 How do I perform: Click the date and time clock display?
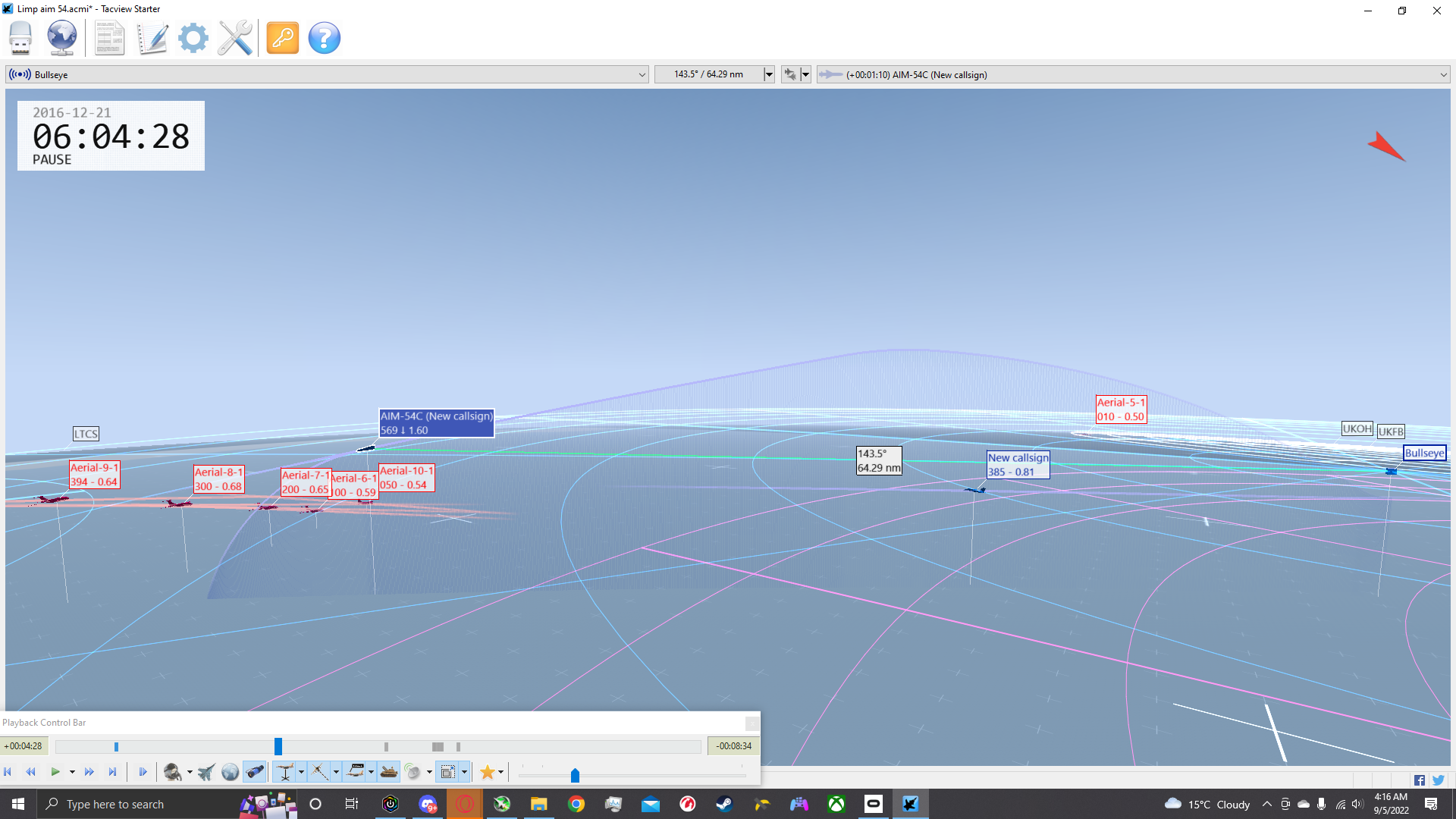[111, 136]
